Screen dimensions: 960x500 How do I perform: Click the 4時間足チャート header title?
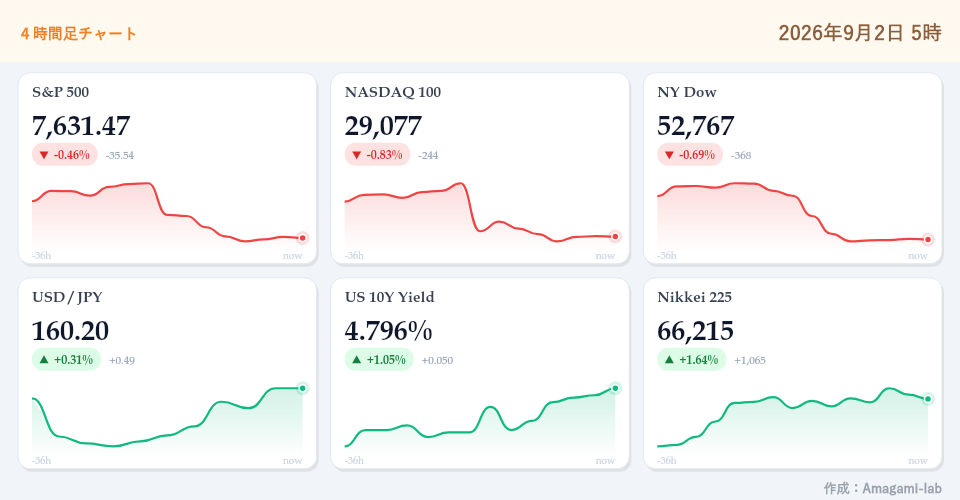pyautogui.click(x=78, y=34)
